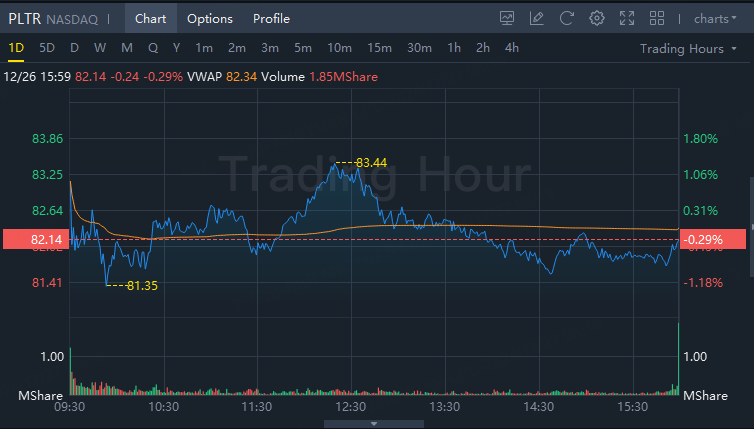This screenshot has height=429, width=754.
Task: Select the 1m interval
Action: [x=204, y=48]
